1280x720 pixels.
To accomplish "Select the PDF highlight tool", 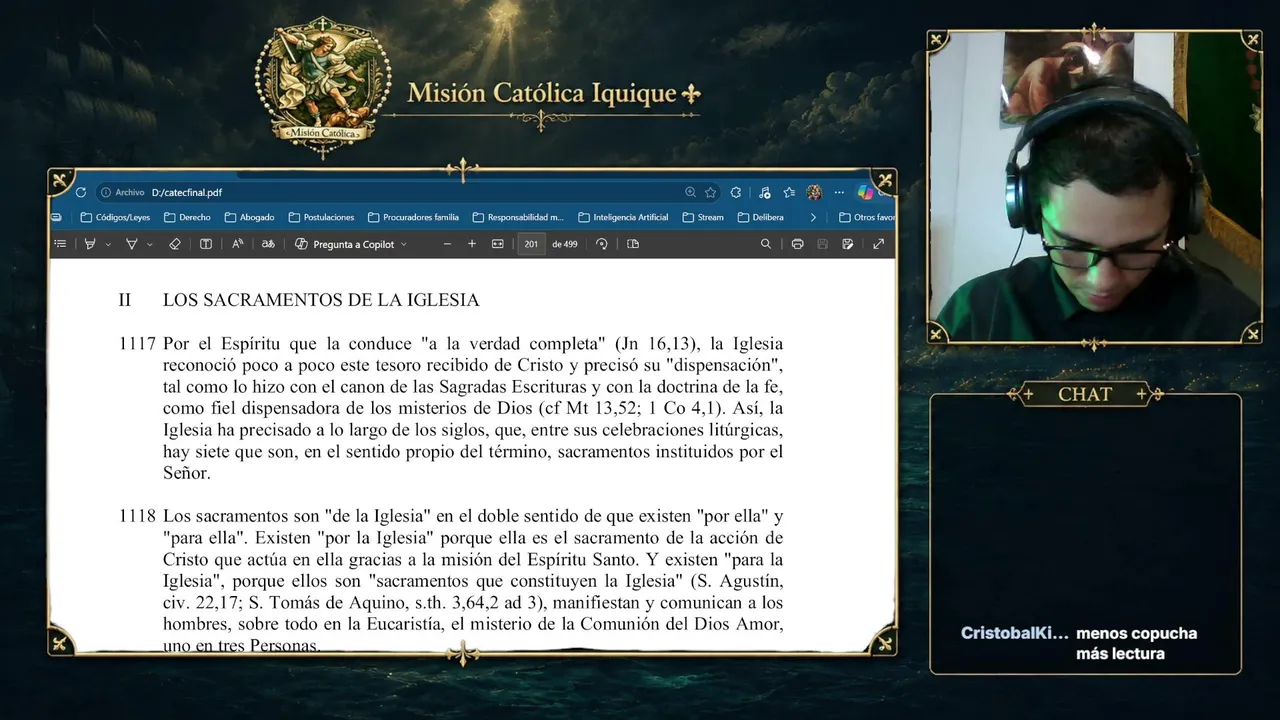I will 90,244.
